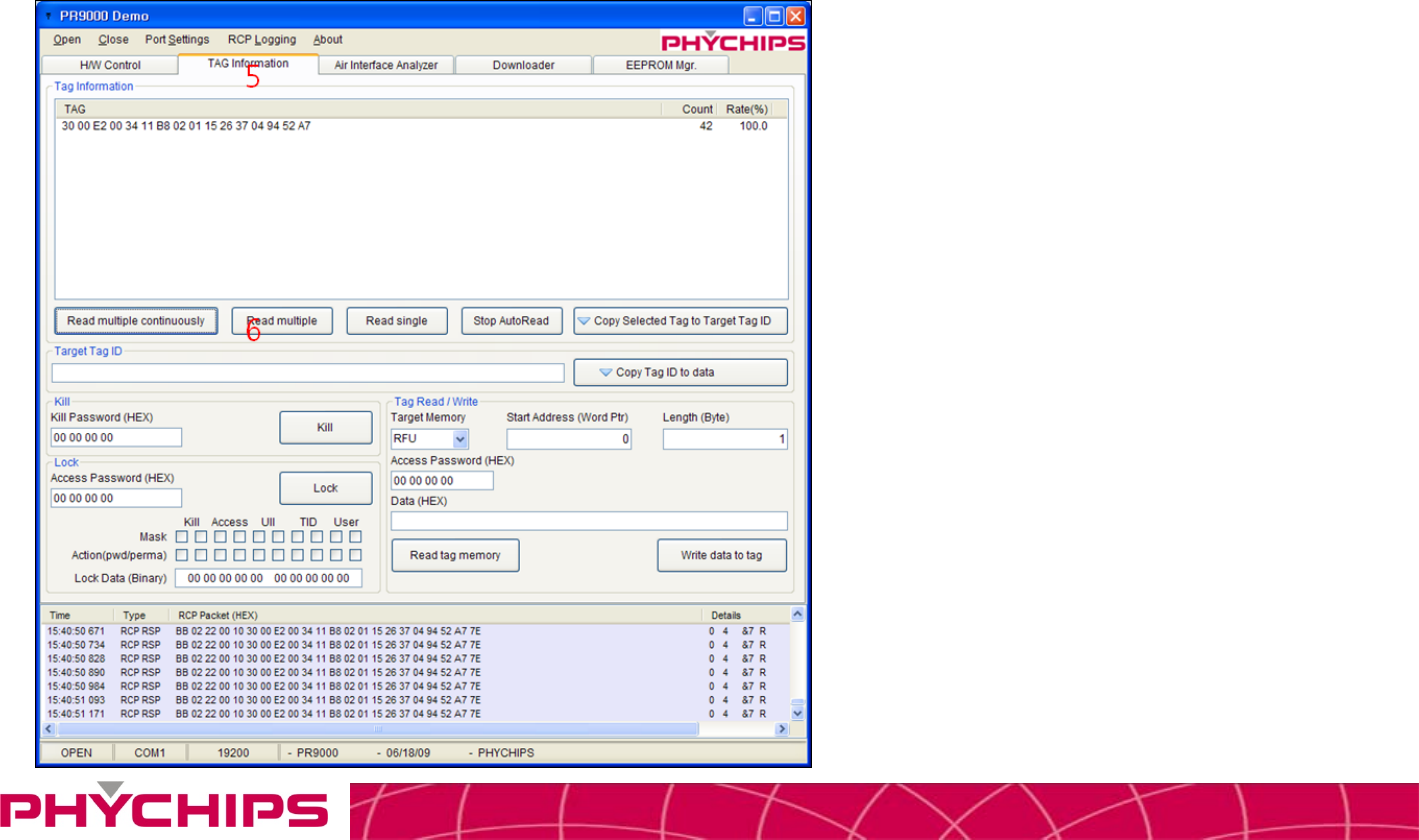
Task: Click the Lock section Access Password field
Action: (116, 498)
